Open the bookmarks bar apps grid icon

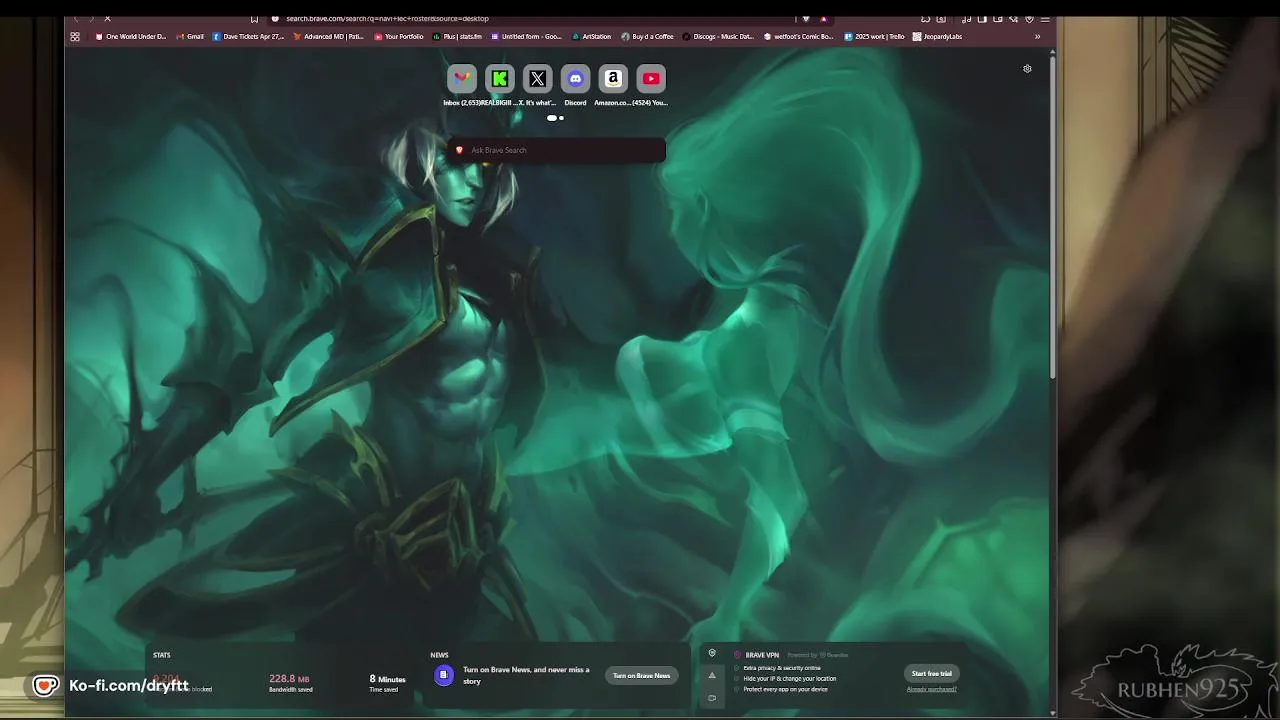click(75, 37)
